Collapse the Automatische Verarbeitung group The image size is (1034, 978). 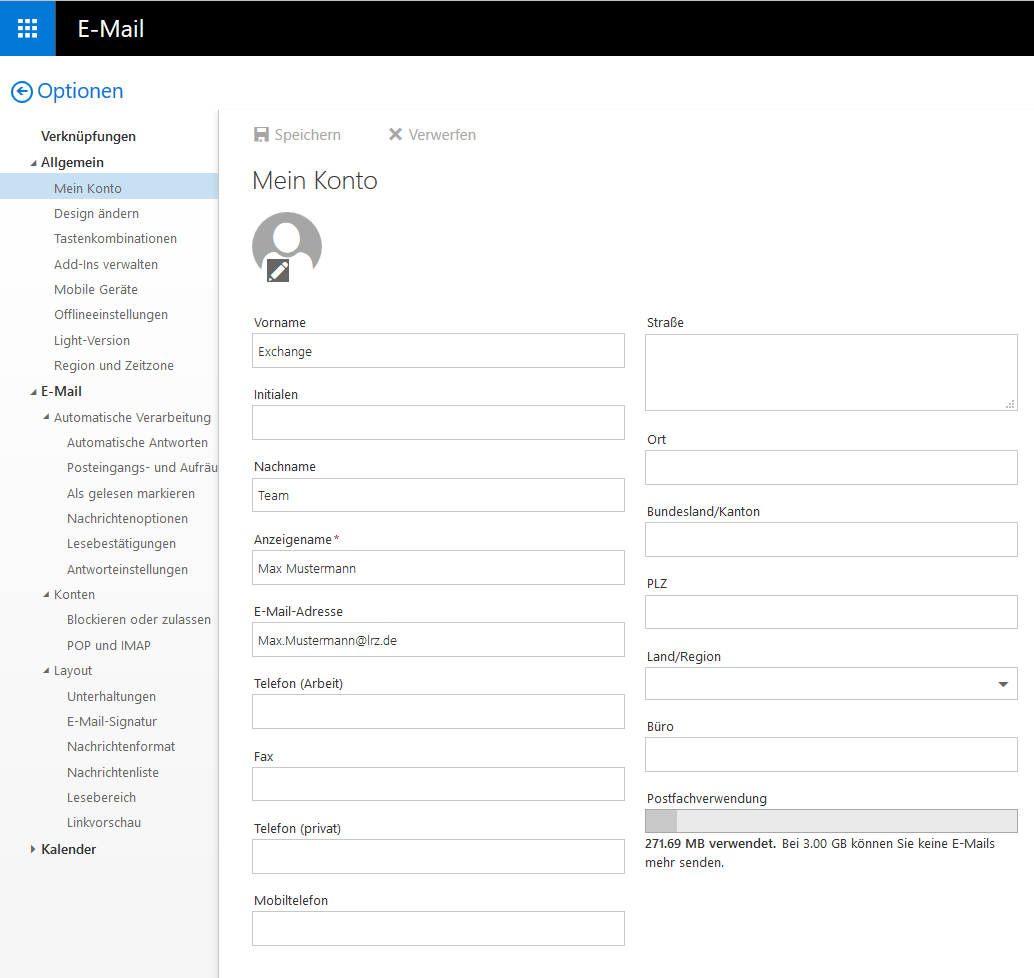[x=46, y=418]
